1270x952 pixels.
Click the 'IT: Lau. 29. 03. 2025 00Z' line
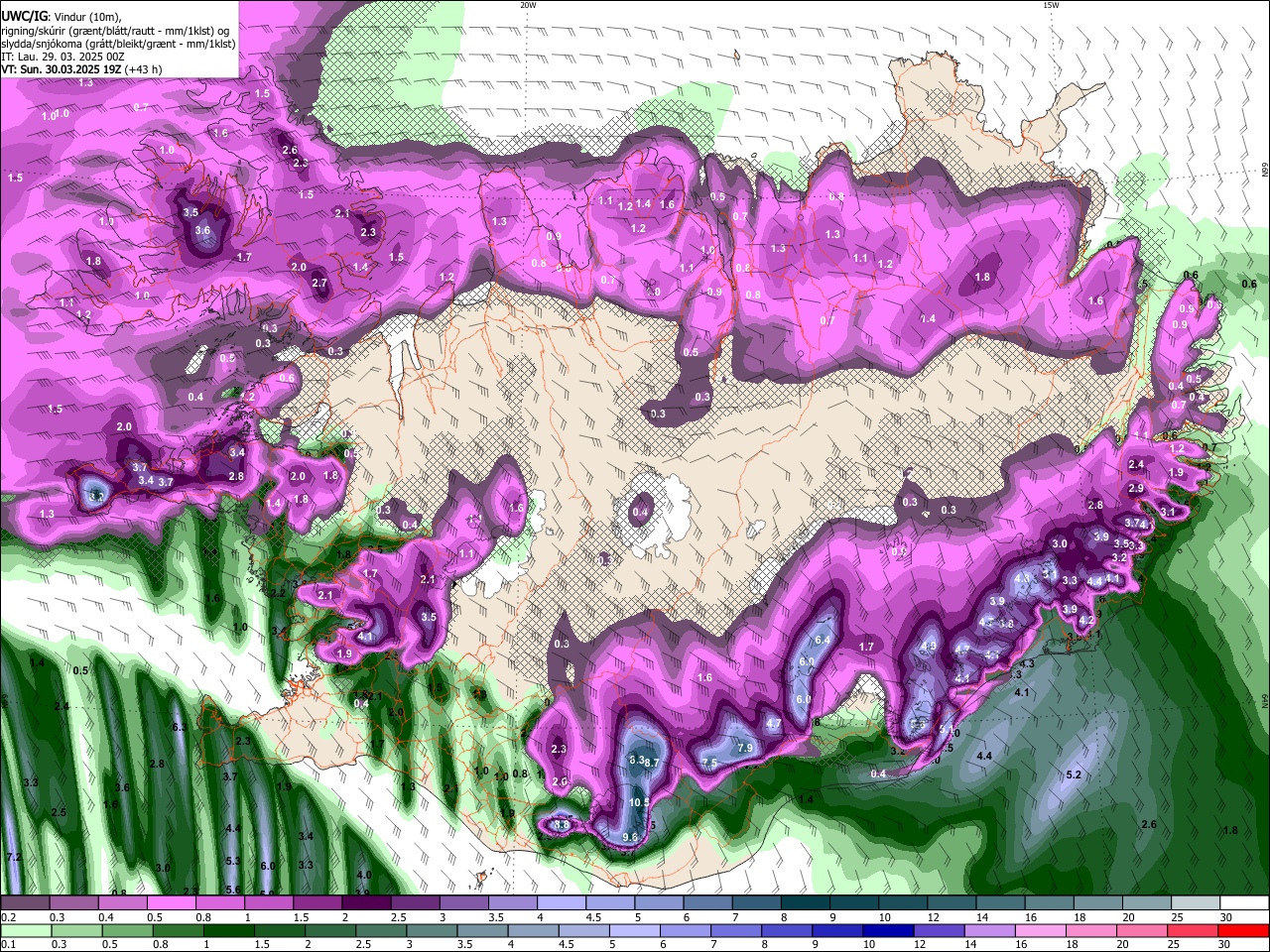[x=62, y=58]
